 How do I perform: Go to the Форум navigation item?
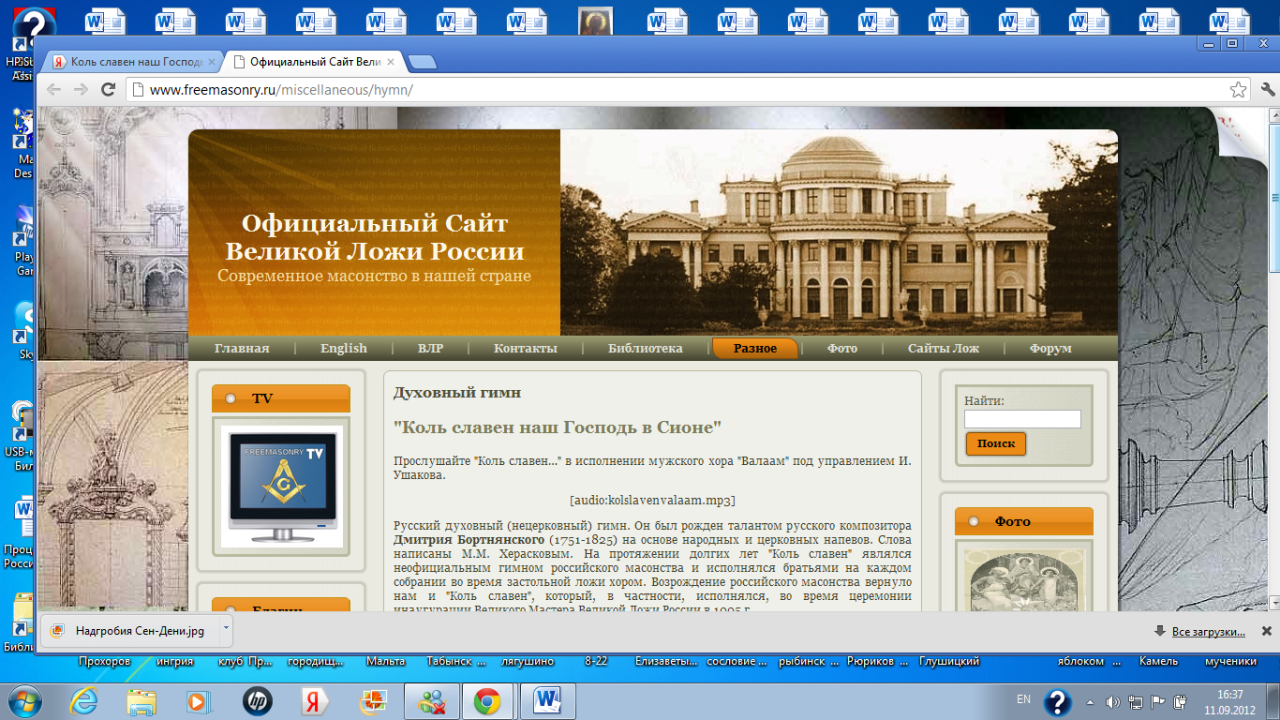tap(1050, 348)
